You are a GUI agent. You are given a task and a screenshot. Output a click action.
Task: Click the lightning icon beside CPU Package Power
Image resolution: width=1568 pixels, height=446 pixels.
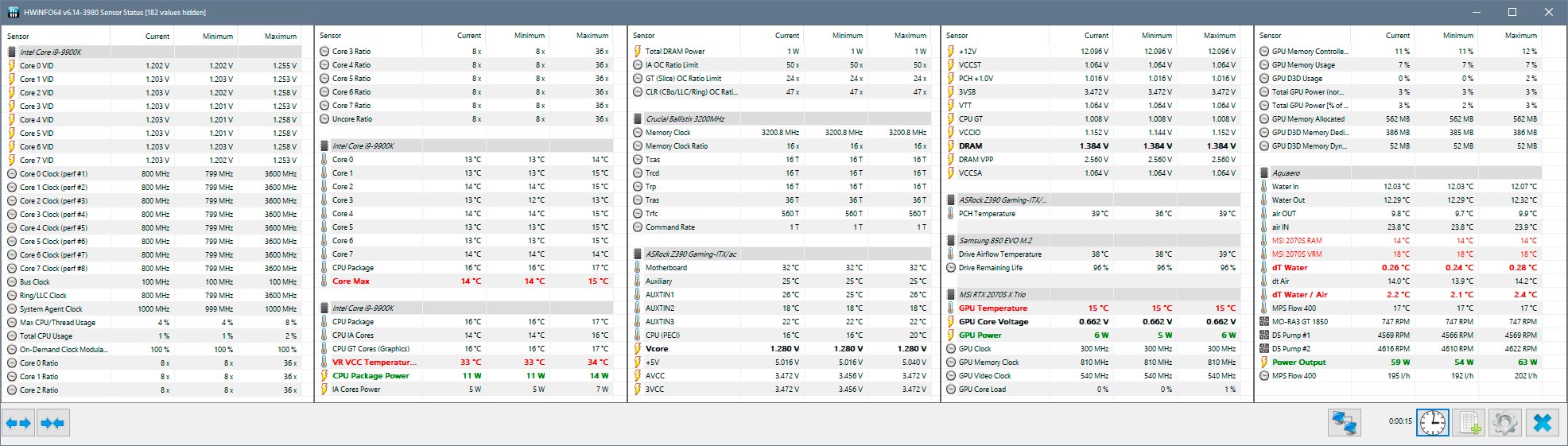tap(324, 375)
